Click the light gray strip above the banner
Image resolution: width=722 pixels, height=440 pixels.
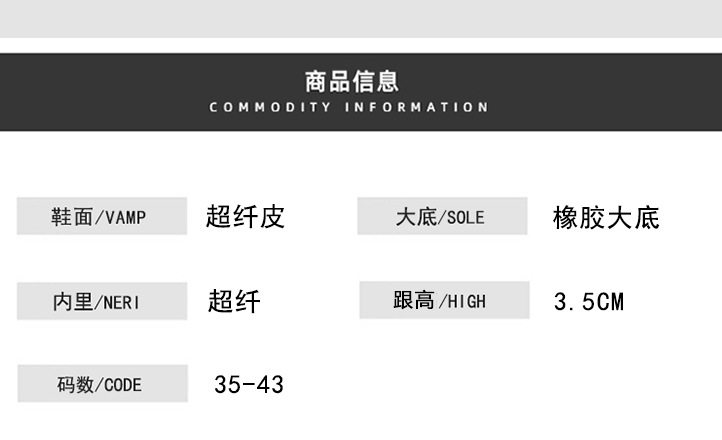pos(361,18)
